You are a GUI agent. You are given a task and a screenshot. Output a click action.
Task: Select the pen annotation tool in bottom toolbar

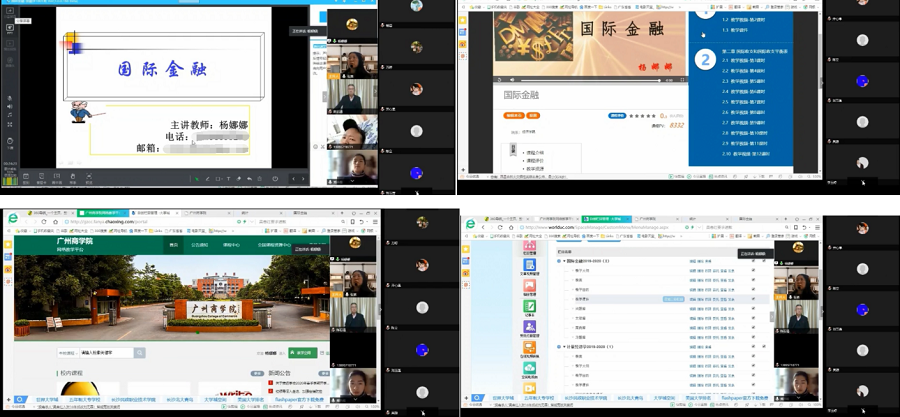206,179
